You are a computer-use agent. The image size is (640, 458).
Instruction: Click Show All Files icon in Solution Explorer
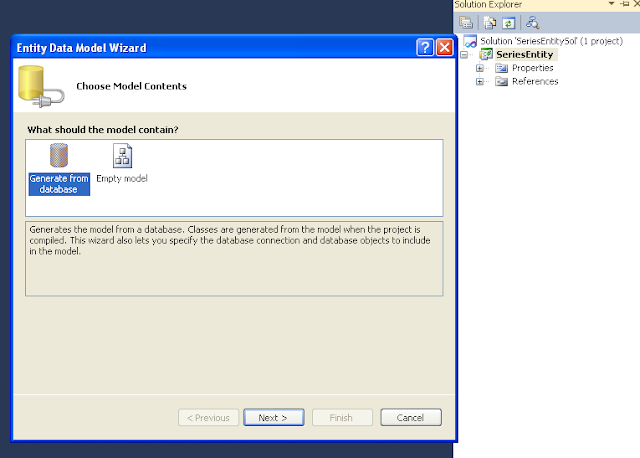coord(489,22)
